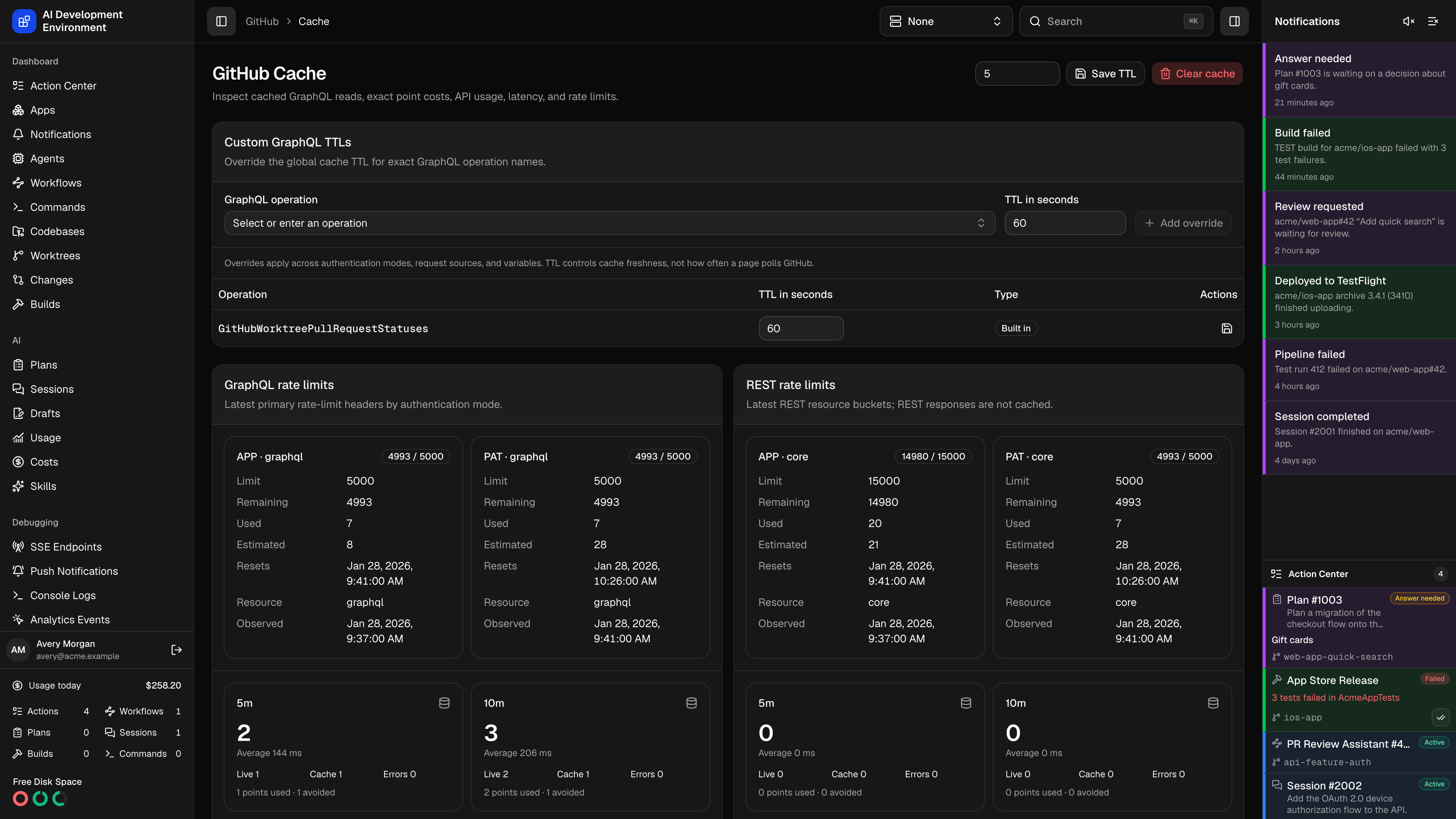
Task: Click the database icon in REST 10m card
Action: pos(1213,703)
